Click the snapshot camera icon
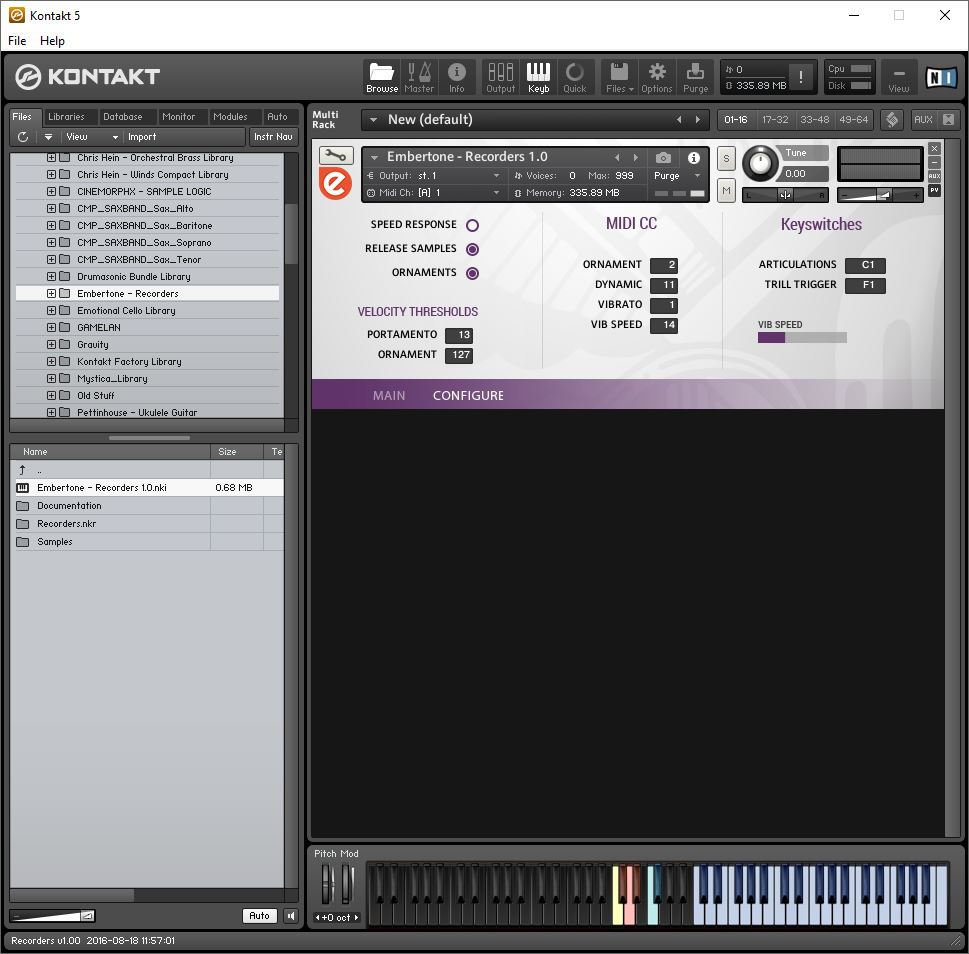Screen dimensions: 969x954 [x=663, y=158]
